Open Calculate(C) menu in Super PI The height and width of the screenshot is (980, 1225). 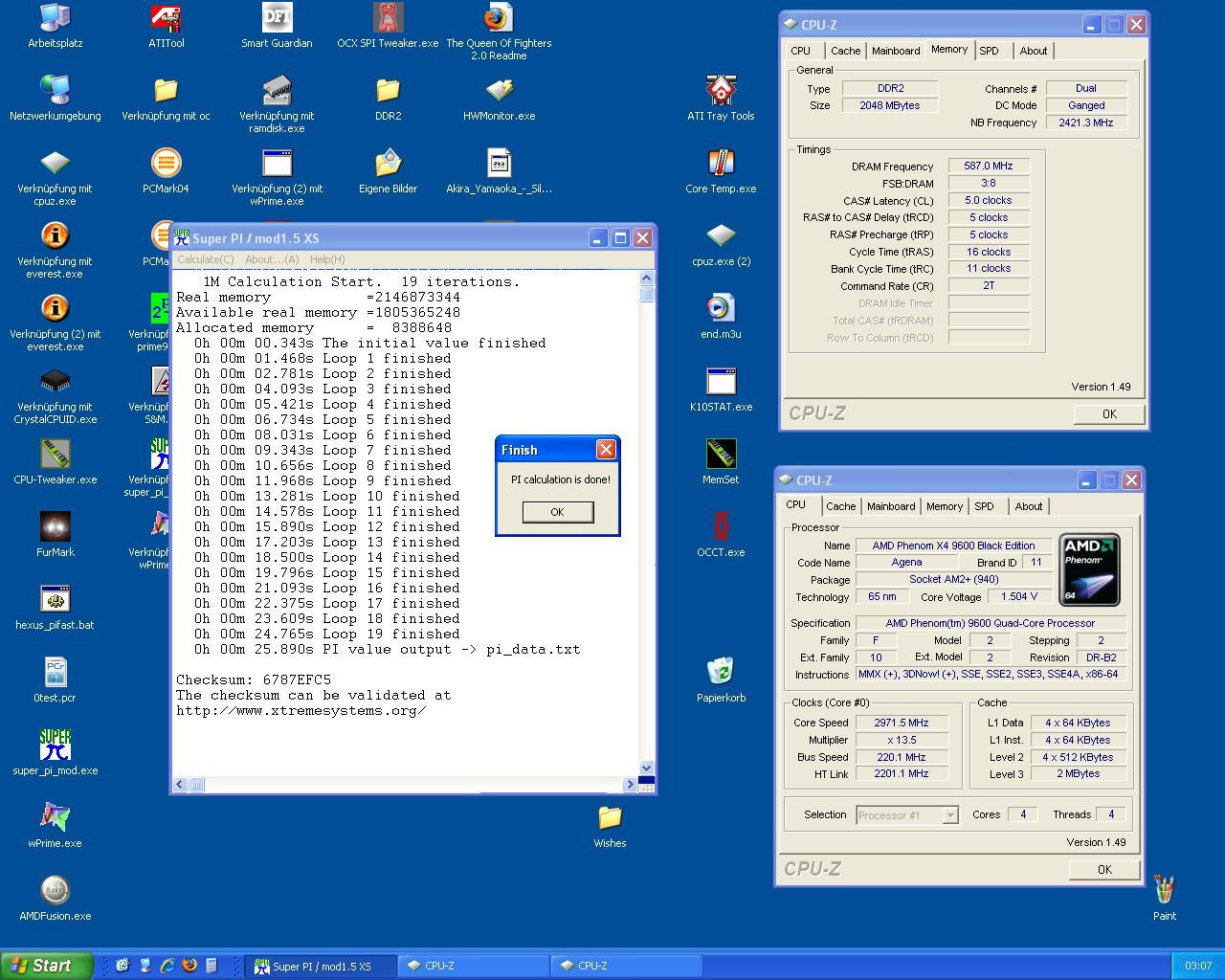click(x=205, y=259)
